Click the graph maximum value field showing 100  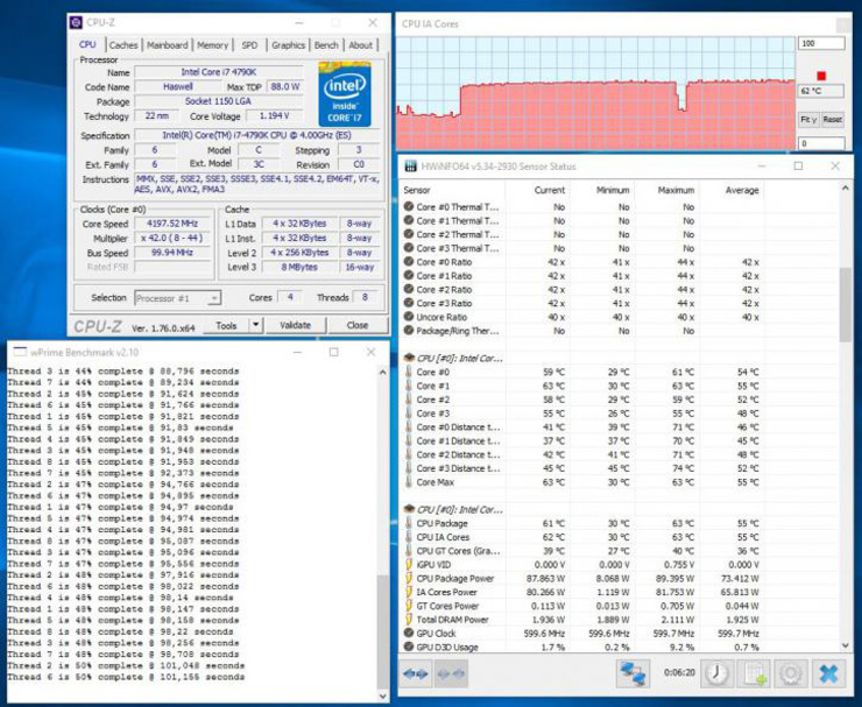820,44
